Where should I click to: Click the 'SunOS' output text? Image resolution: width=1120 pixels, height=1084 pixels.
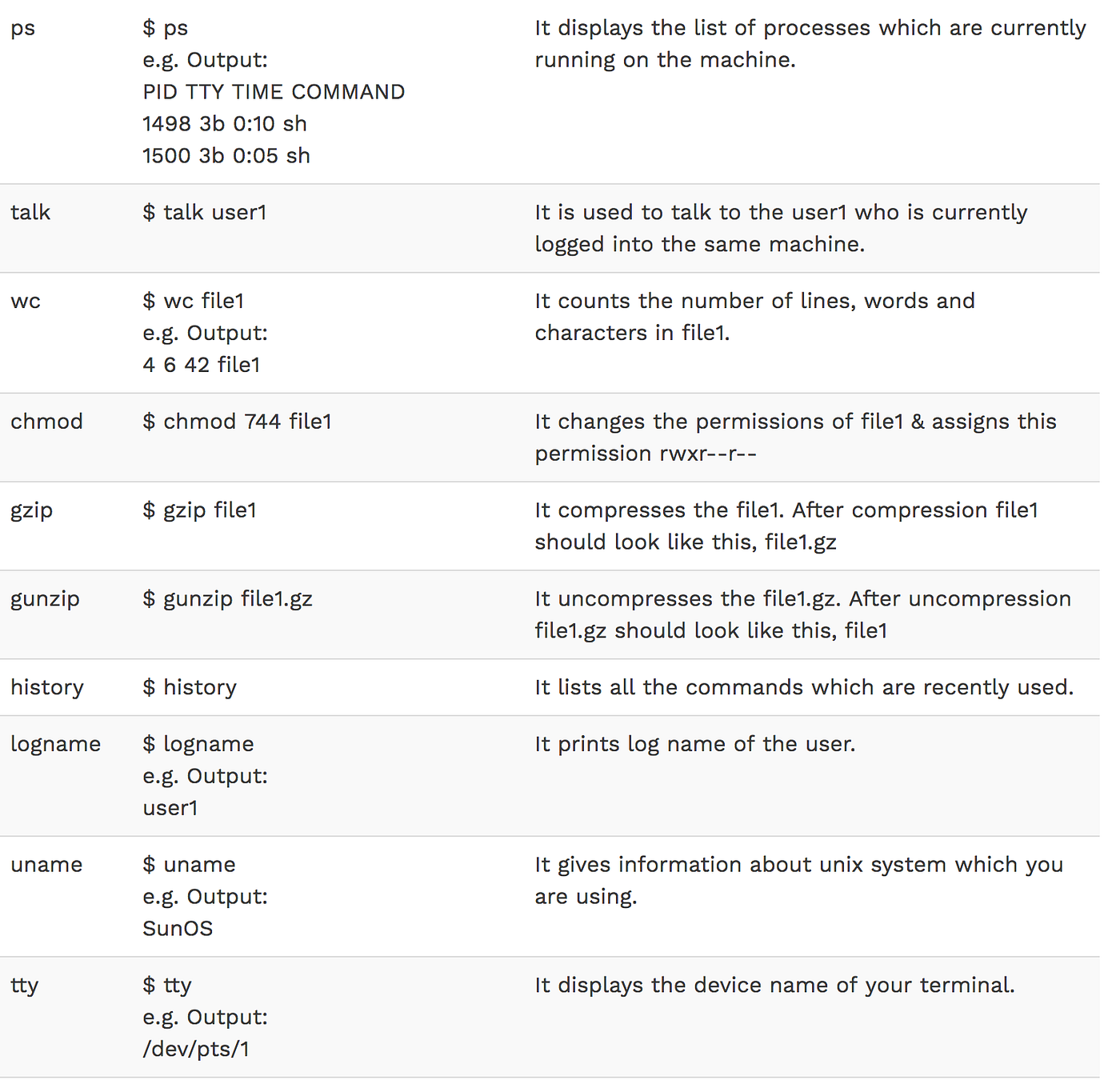[178, 929]
